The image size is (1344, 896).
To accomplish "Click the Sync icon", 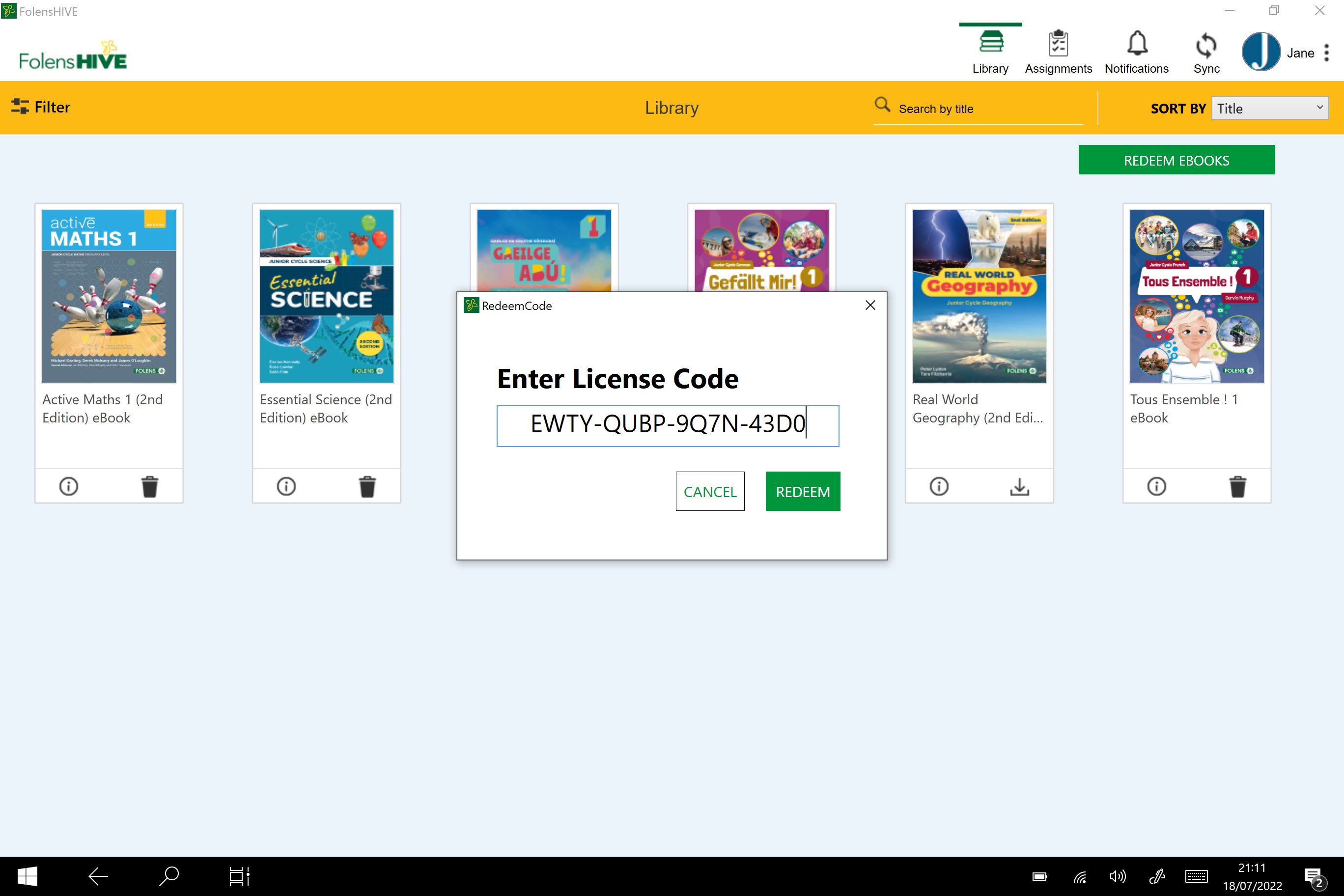I will pos(1205,46).
